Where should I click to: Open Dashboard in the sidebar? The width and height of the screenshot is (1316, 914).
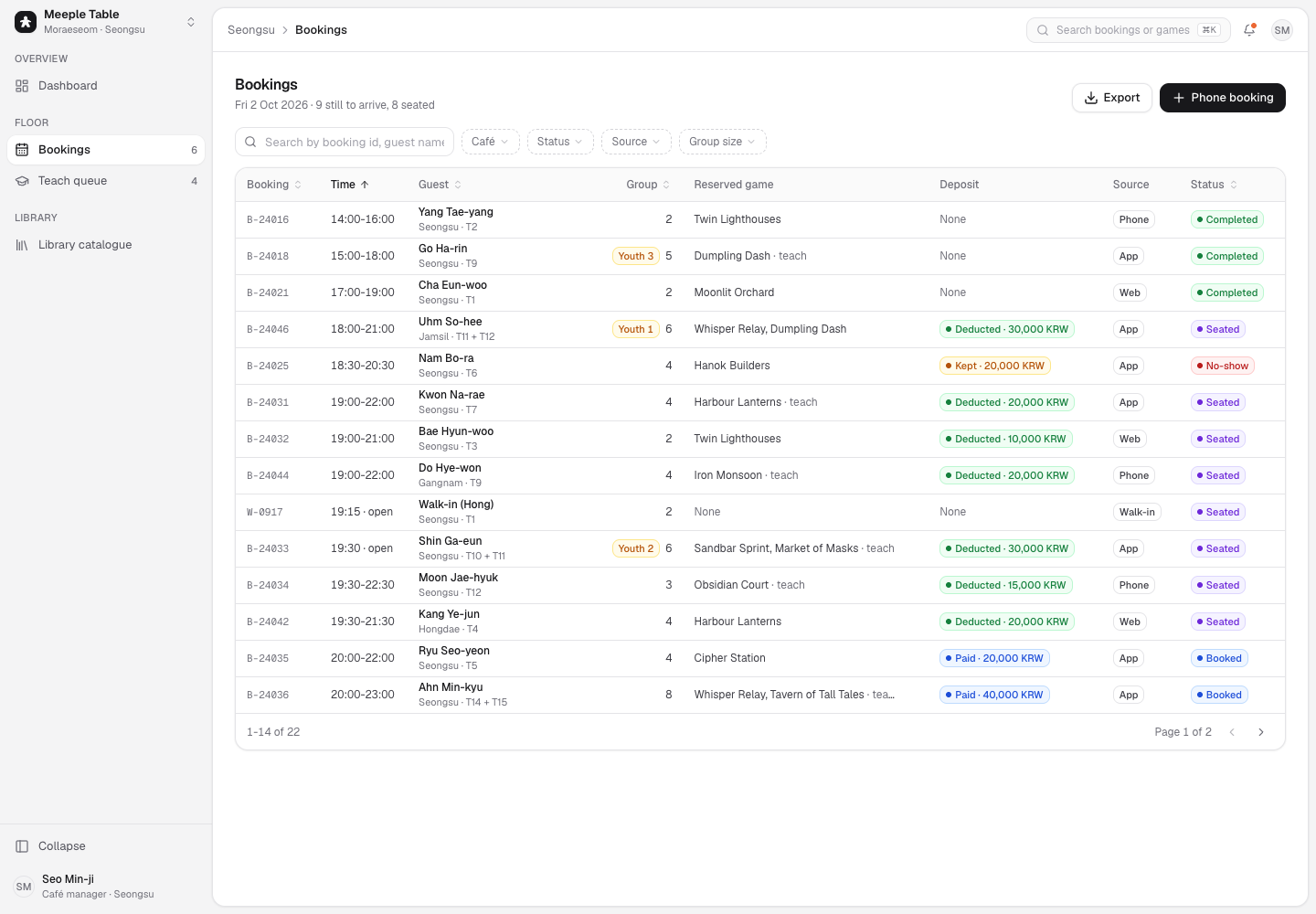[106, 86]
